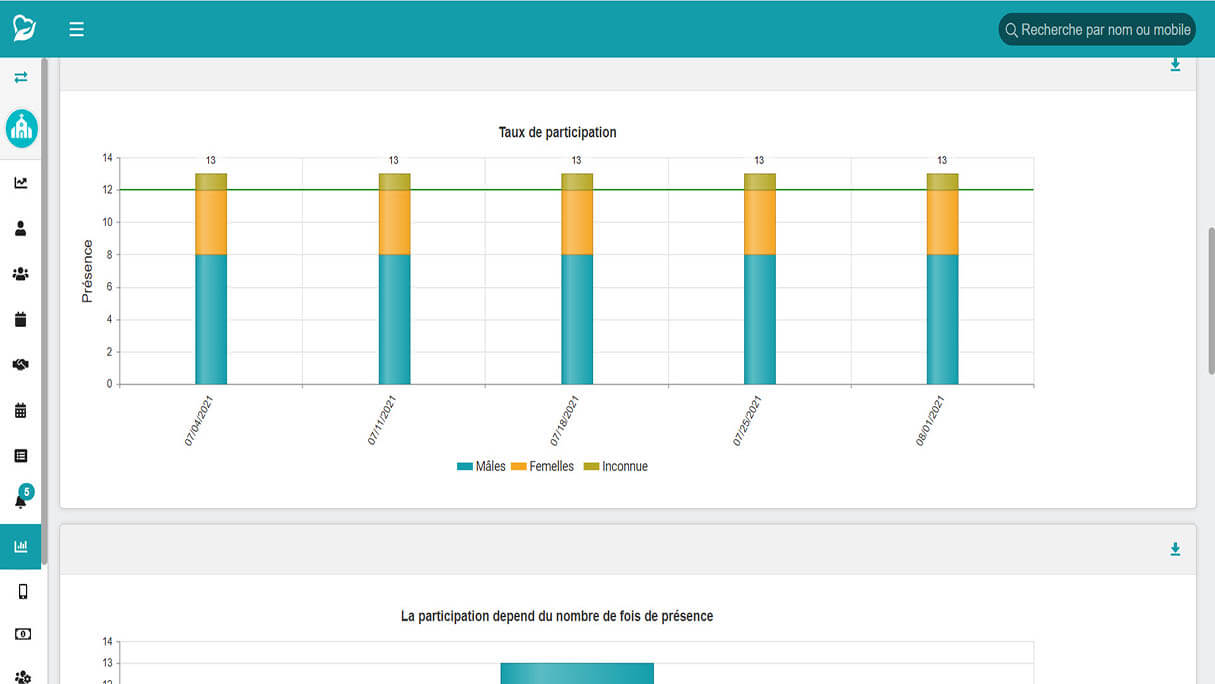Focus the 'Recherche par nom ou mobile' search field
This screenshot has width=1215, height=684.
1097,29
